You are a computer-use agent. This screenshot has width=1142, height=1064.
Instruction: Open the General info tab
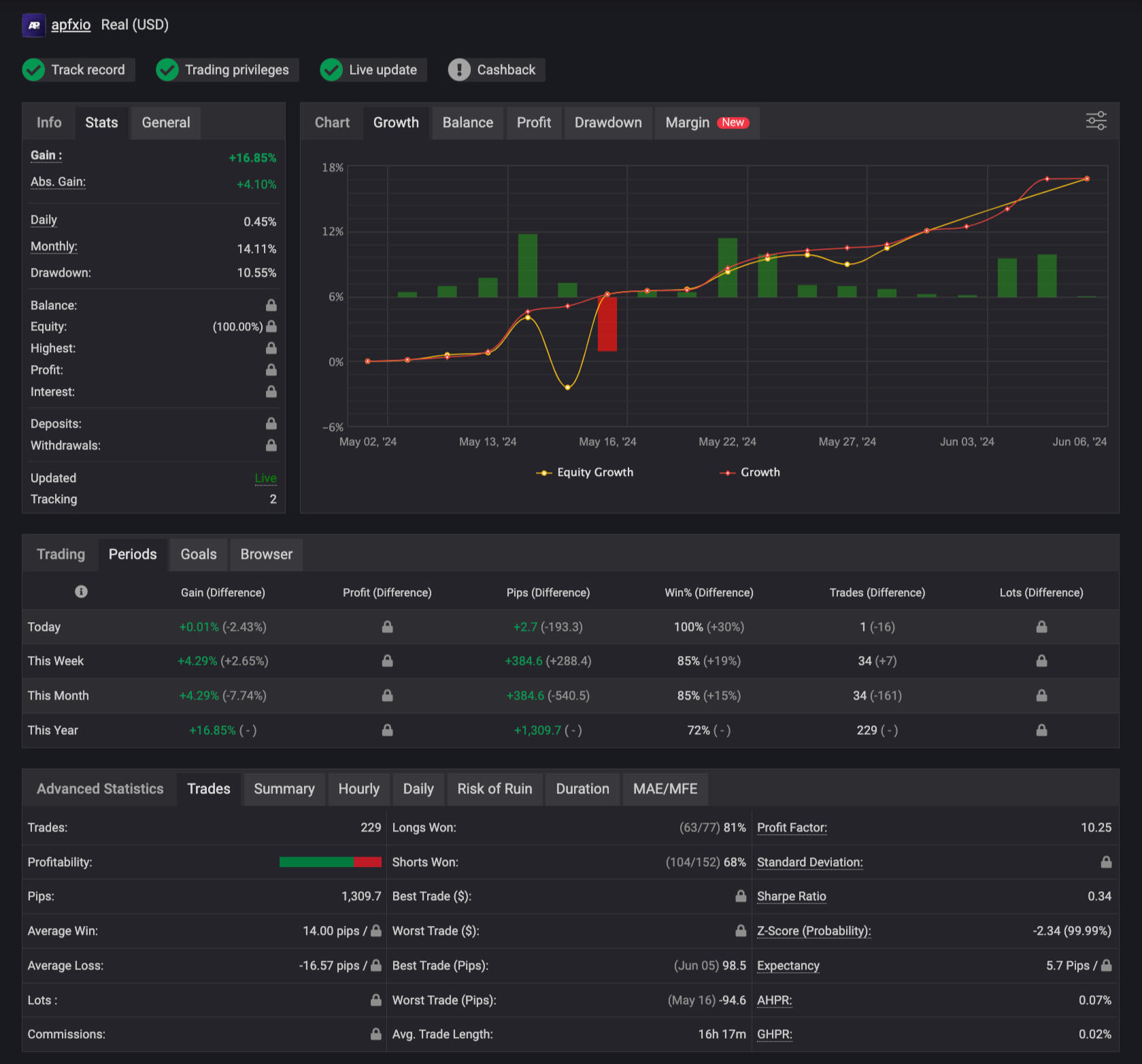pos(165,123)
